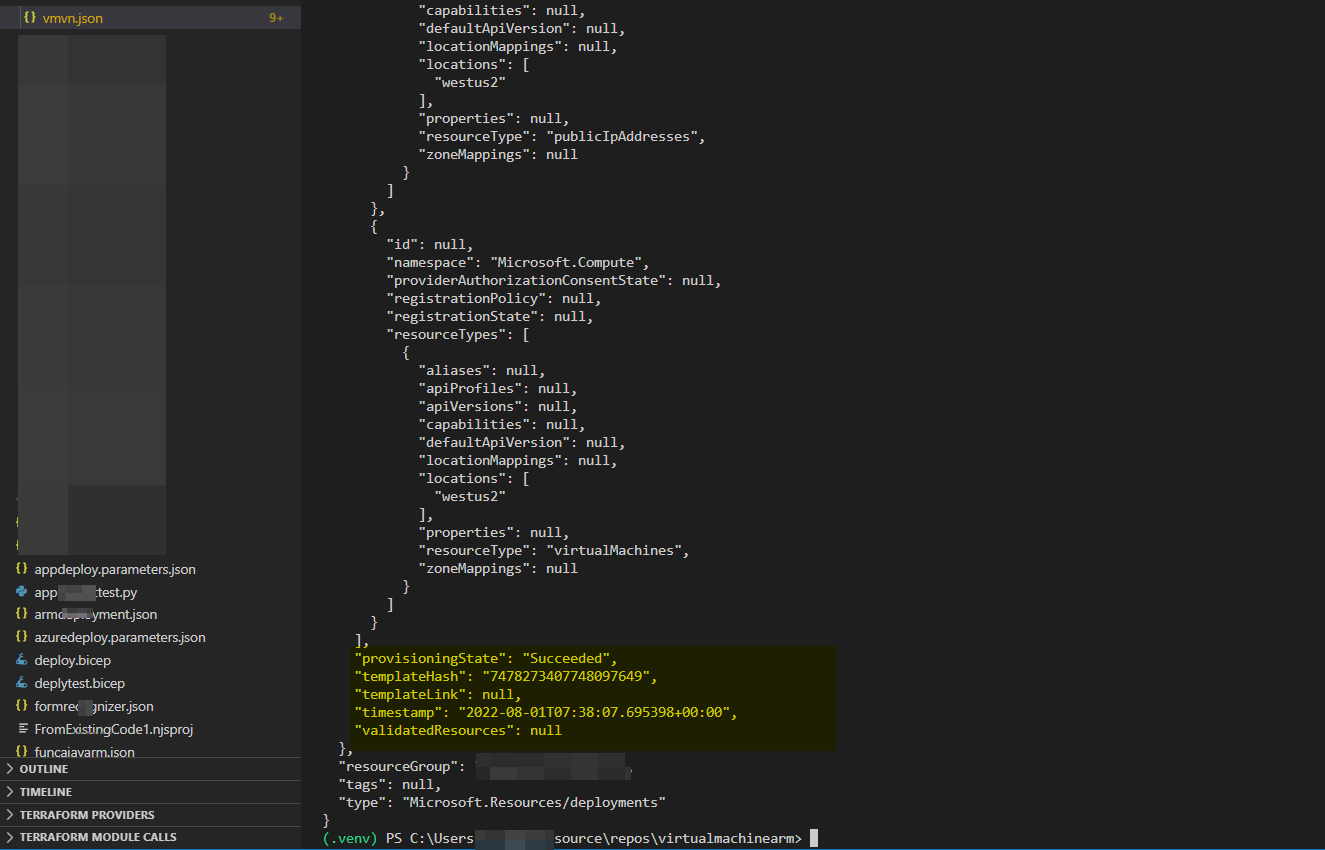Click the Bicep icon beside deploy.bicep

coord(22,660)
